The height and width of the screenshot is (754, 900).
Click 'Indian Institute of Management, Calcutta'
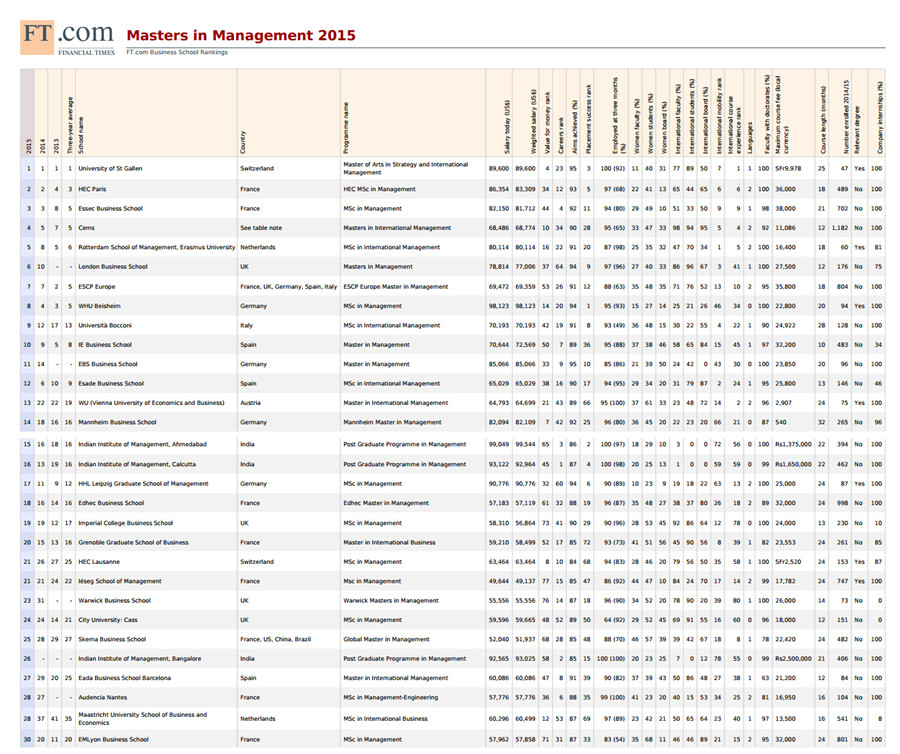(137, 465)
